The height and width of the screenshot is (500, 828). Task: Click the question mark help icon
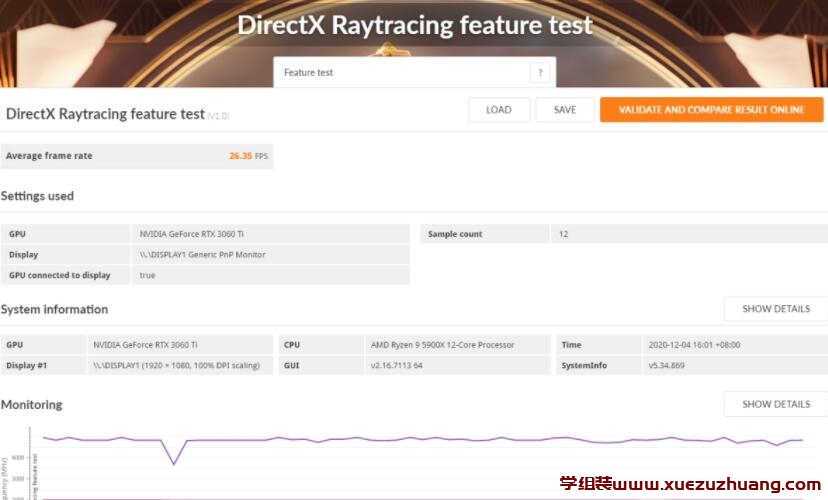[x=540, y=73]
